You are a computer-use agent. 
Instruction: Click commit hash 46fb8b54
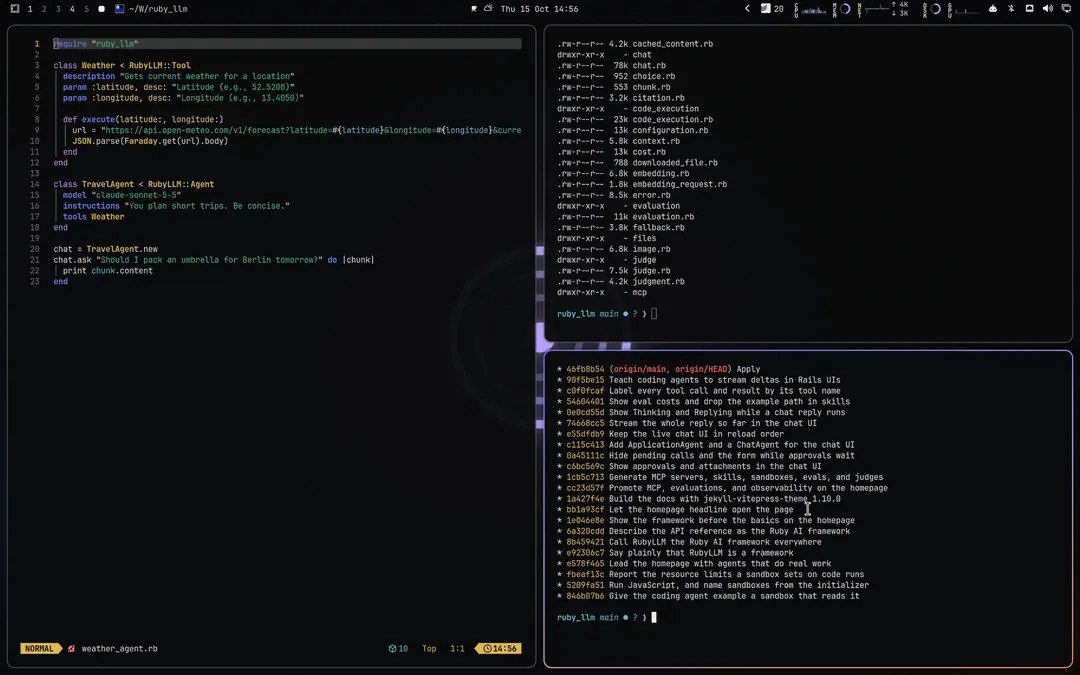pos(585,369)
